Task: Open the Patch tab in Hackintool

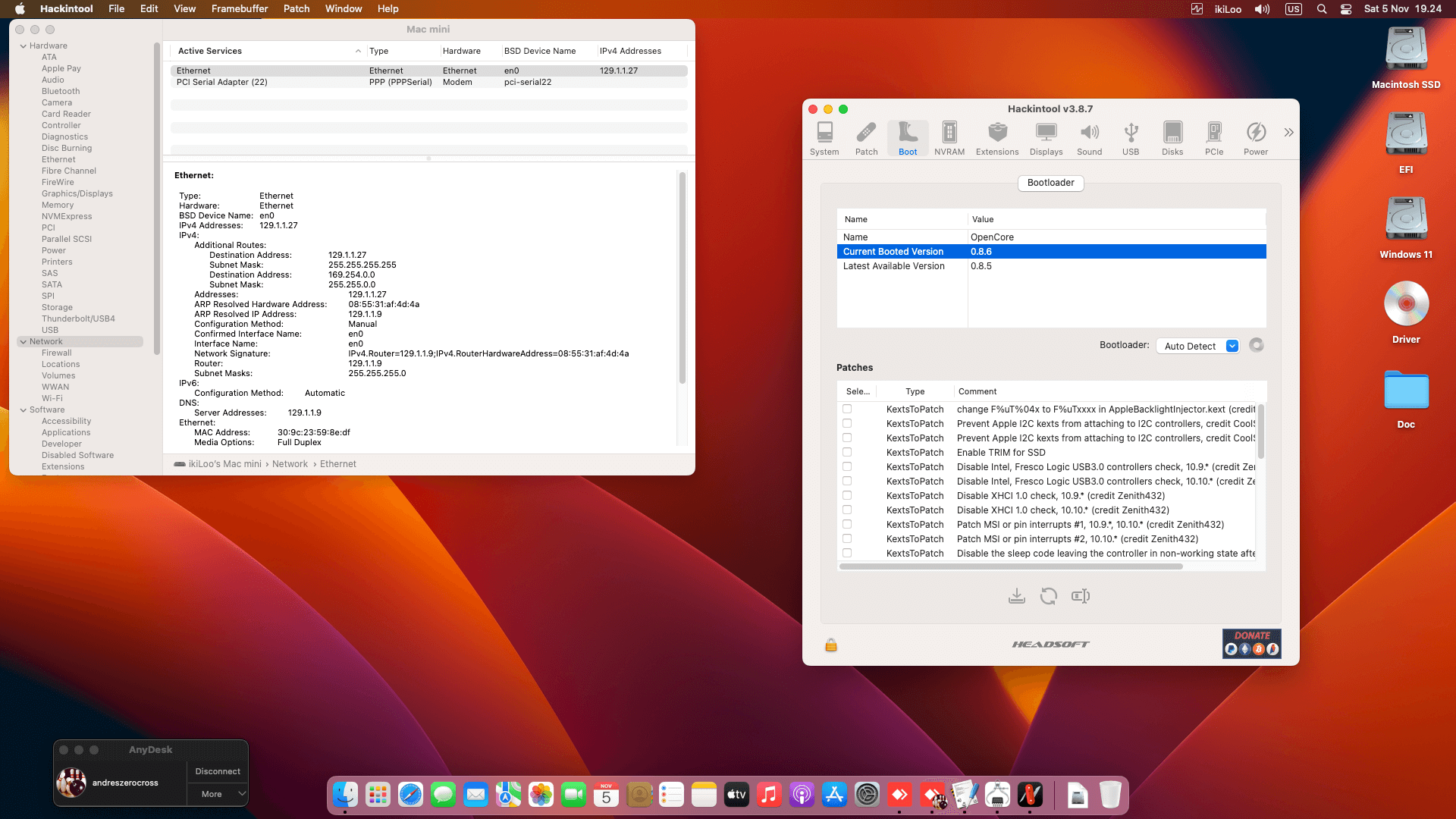Action: tap(866, 138)
